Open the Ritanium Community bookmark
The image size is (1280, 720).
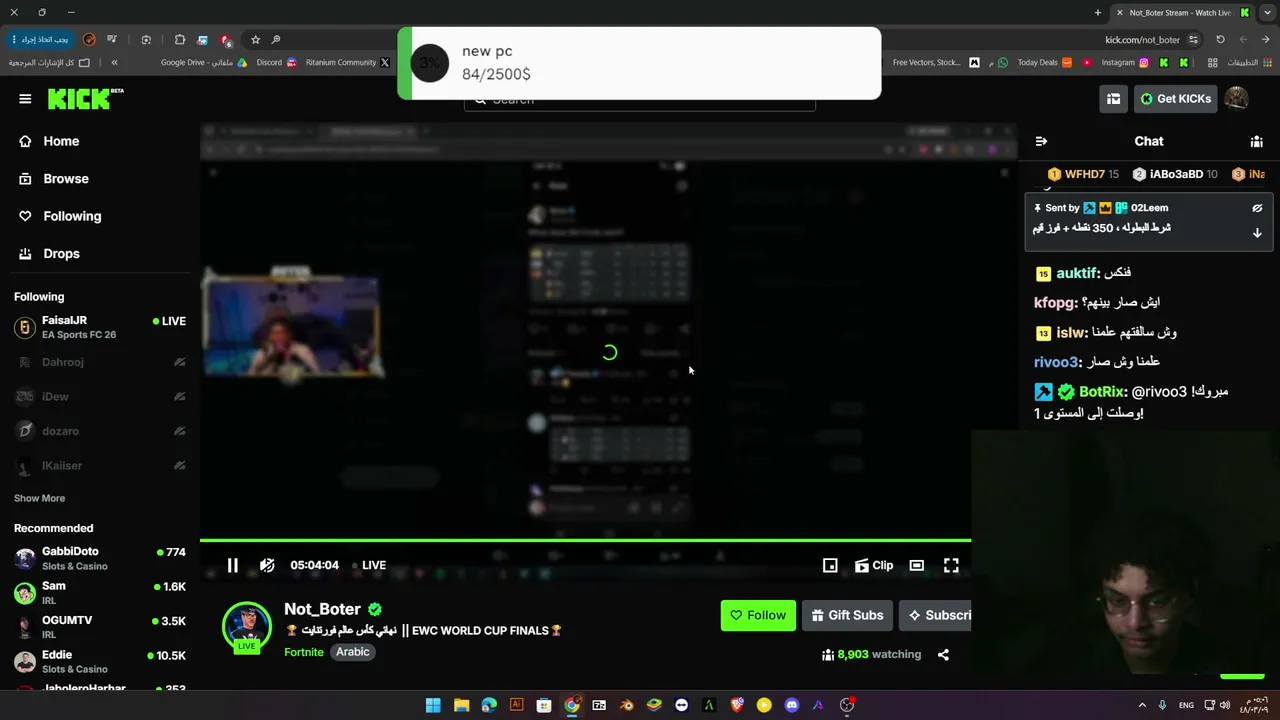[x=347, y=62]
